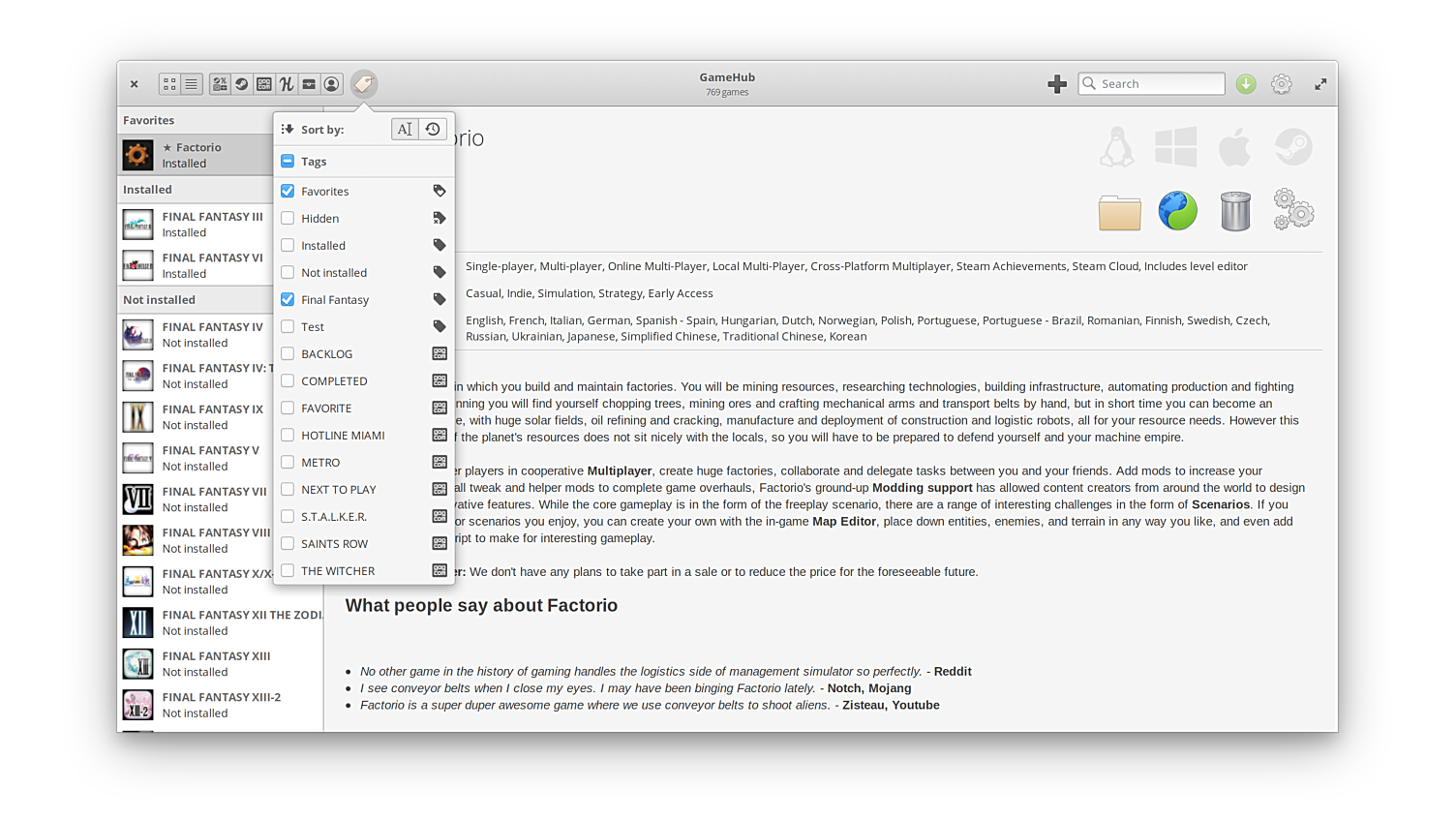Open the downloads button with green arrow

[1246, 84]
